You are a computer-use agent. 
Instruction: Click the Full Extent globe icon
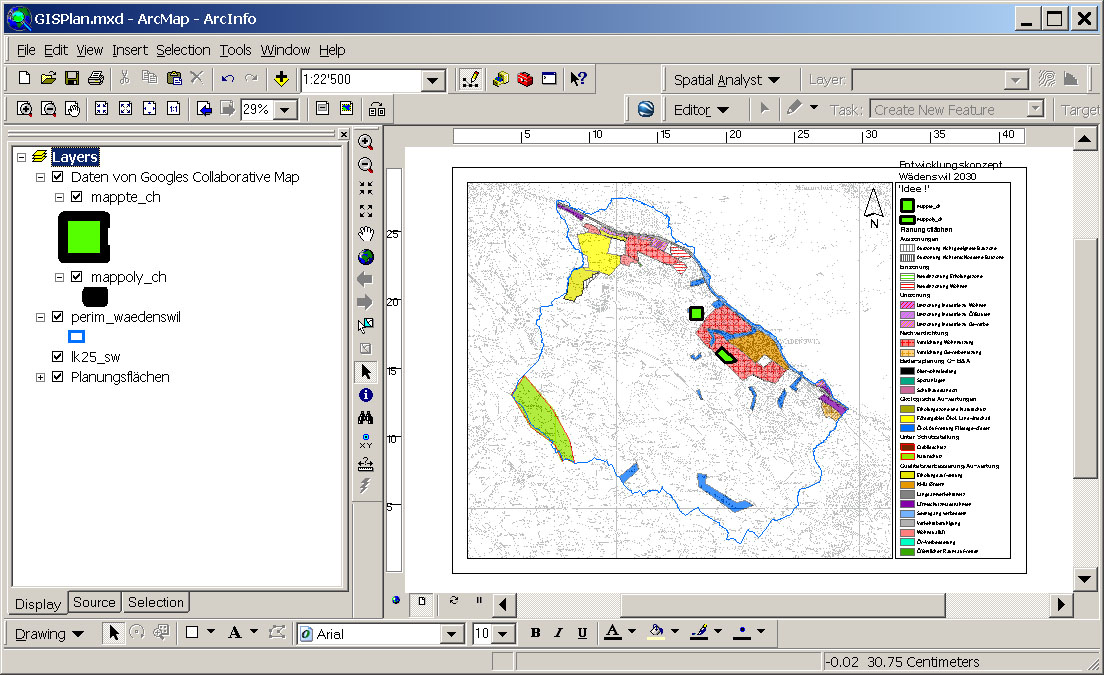366,257
